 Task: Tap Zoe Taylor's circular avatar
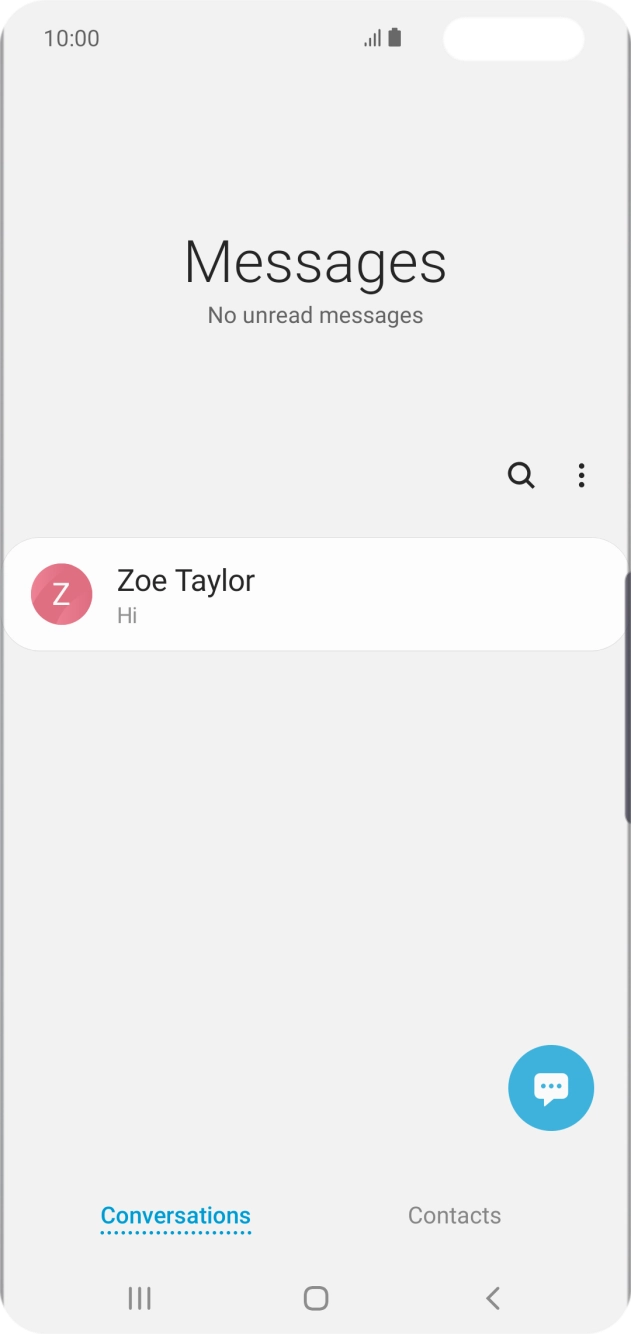pos(60,594)
